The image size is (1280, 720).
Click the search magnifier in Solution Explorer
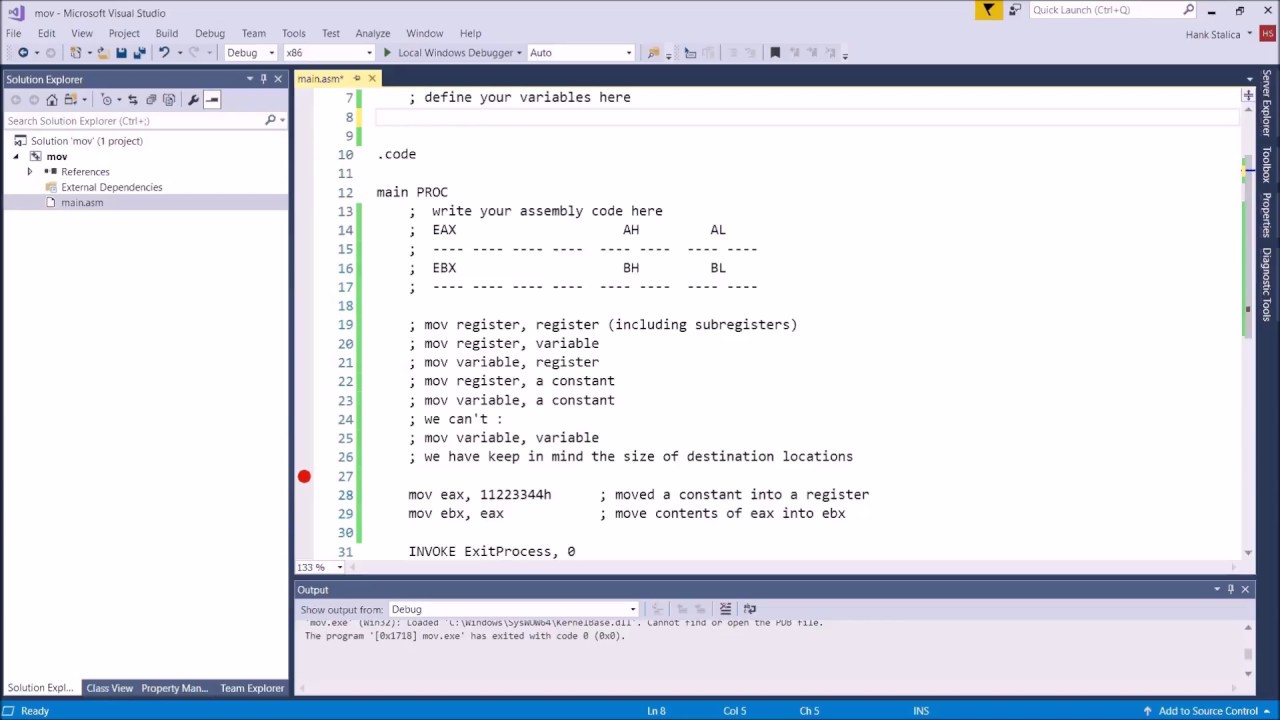tap(270, 121)
